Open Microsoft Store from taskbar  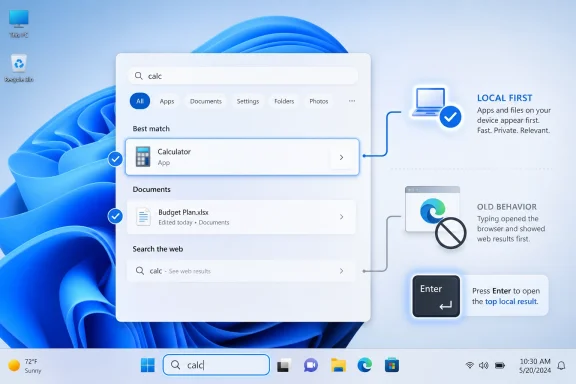[x=392, y=365]
